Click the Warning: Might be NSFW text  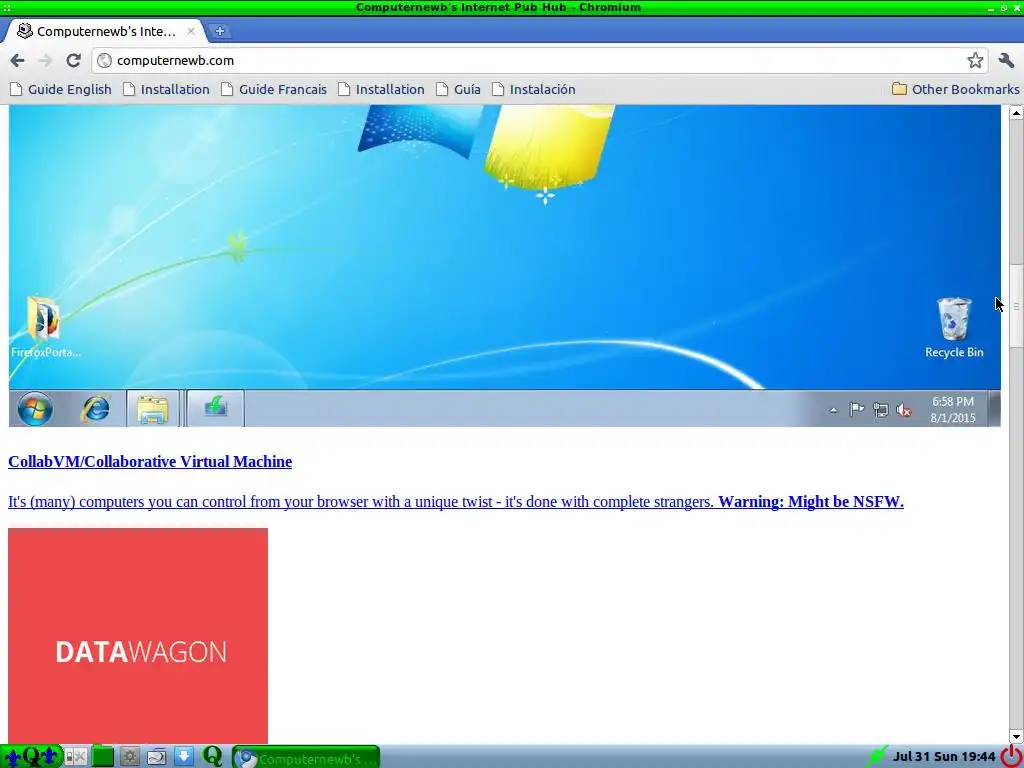point(810,502)
